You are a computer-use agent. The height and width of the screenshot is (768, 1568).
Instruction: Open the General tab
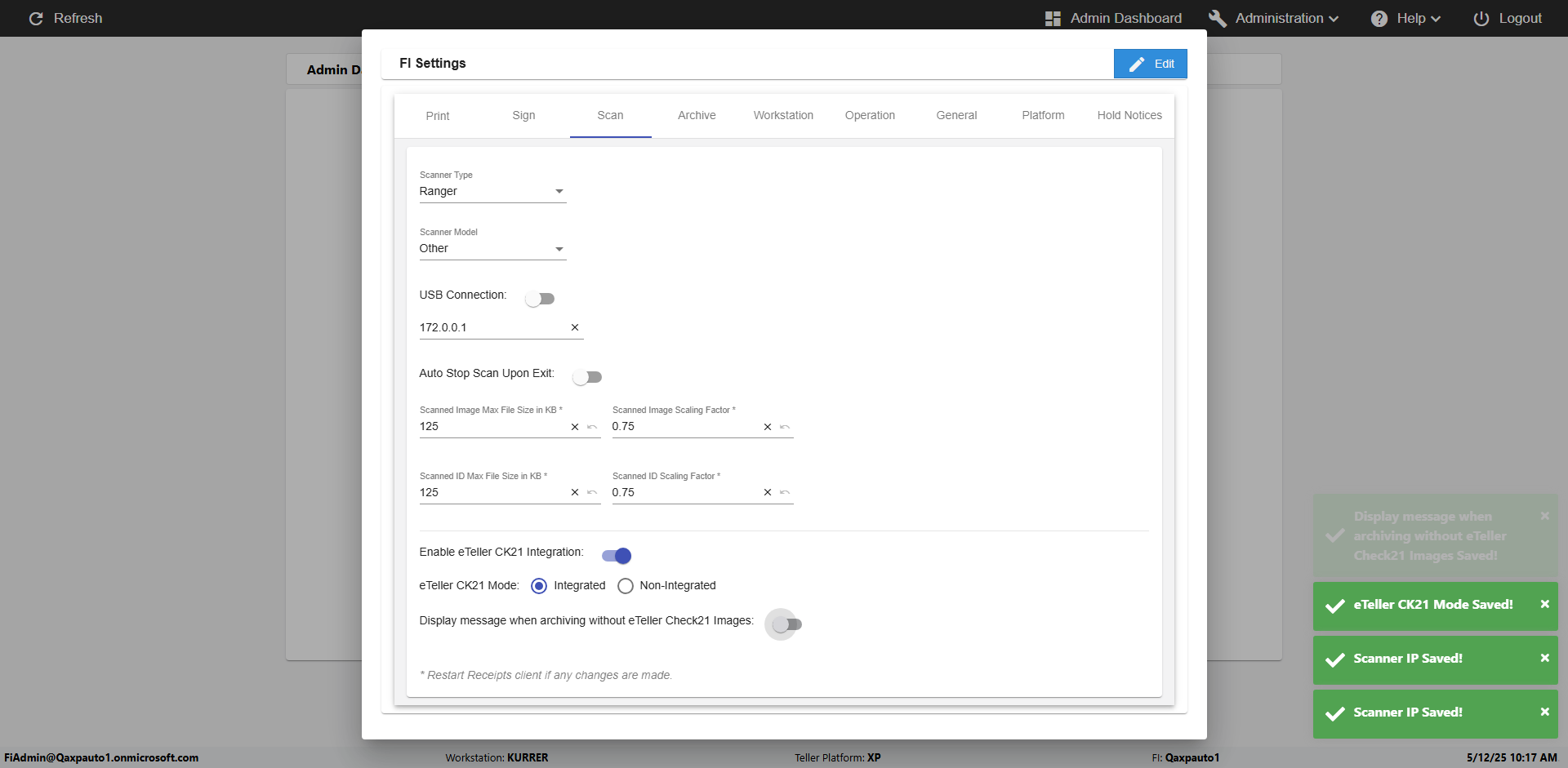pos(956,116)
